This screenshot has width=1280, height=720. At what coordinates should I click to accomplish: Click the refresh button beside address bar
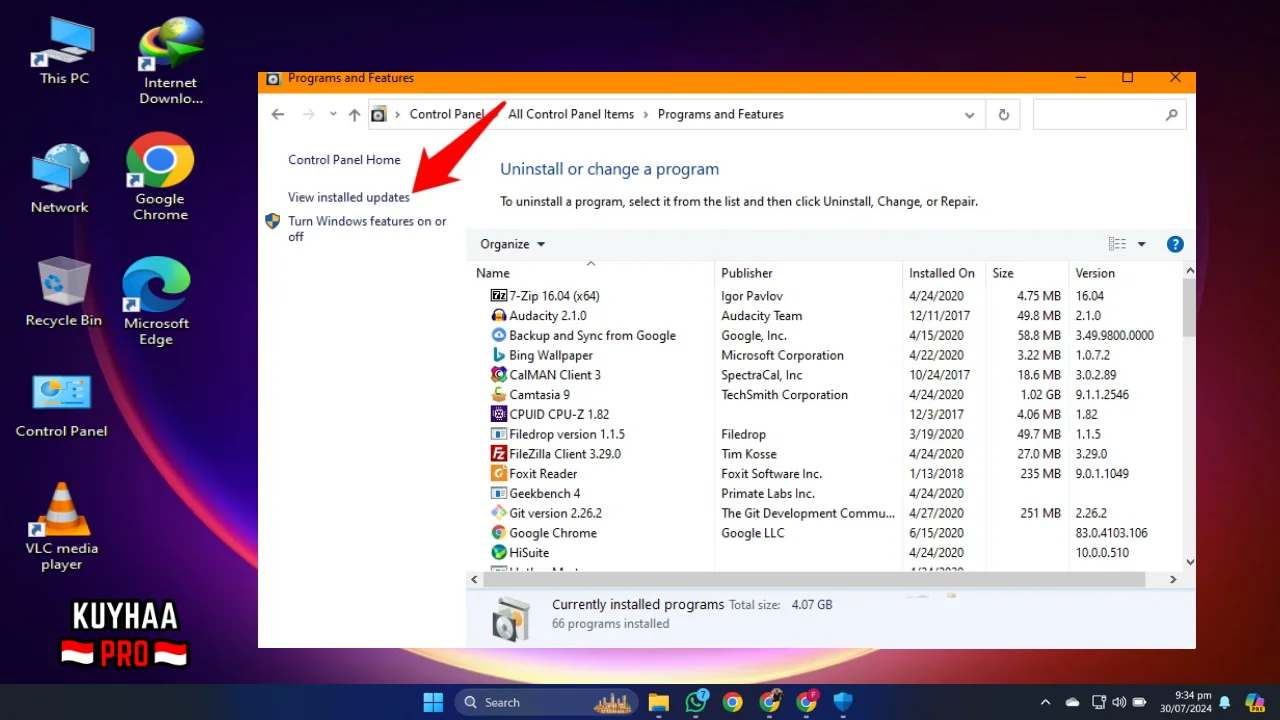click(1003, 115)
